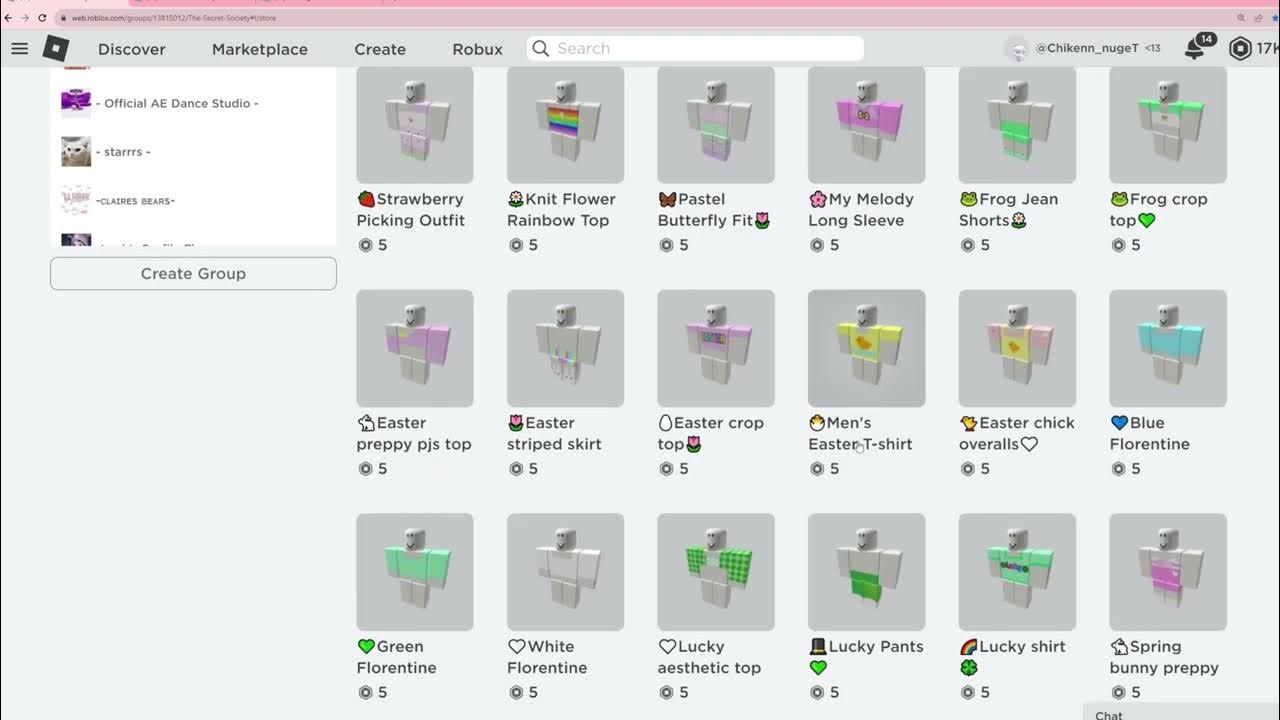The height and width of the screenshot is (720, 1280).
Task: Focus the Search input field
Action: pyautogui.click(x=695, y=48)
